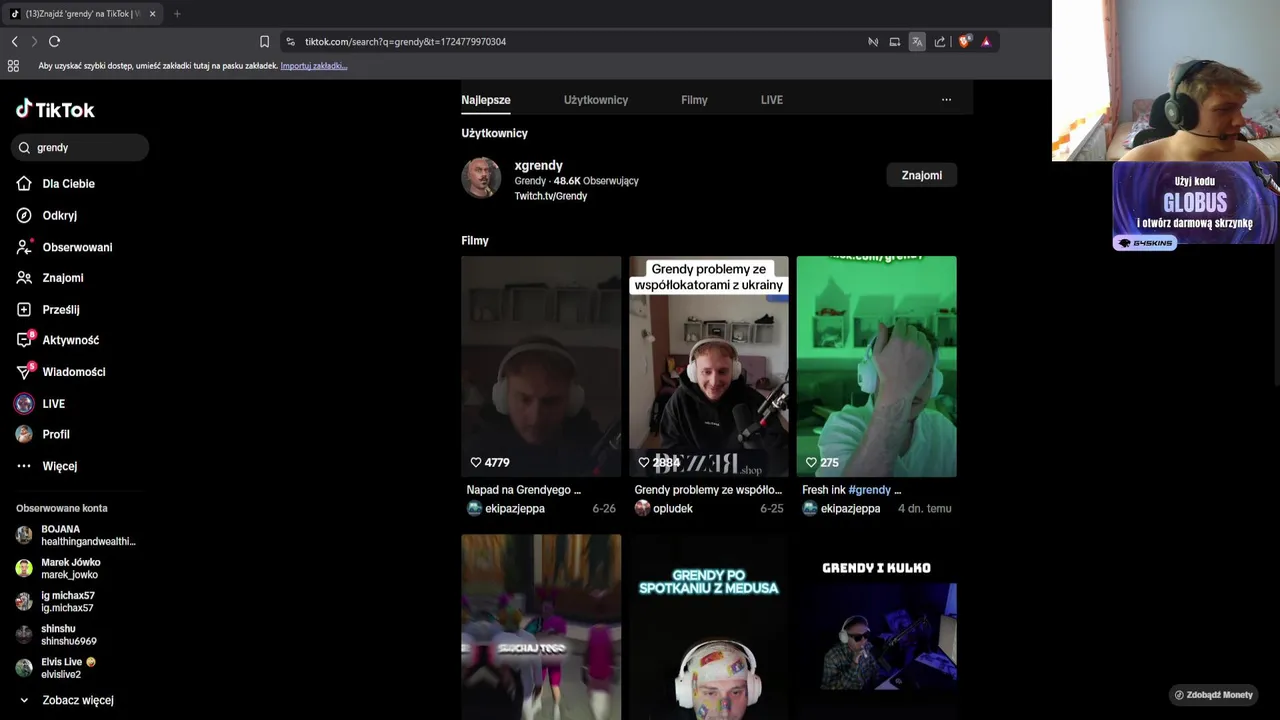Click the G4SKINS GLOBUS banner
The width and height of the screenshot is (1280, 720).
click(1195, 207)
